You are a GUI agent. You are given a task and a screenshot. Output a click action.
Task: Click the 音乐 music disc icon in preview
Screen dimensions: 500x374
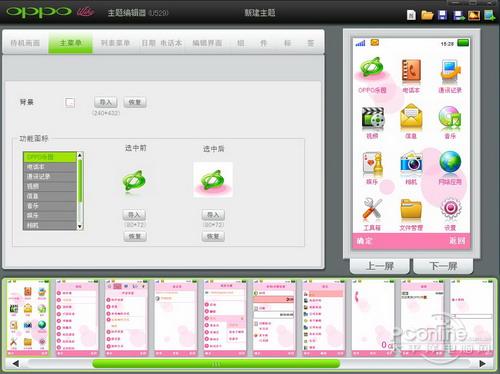450,117
